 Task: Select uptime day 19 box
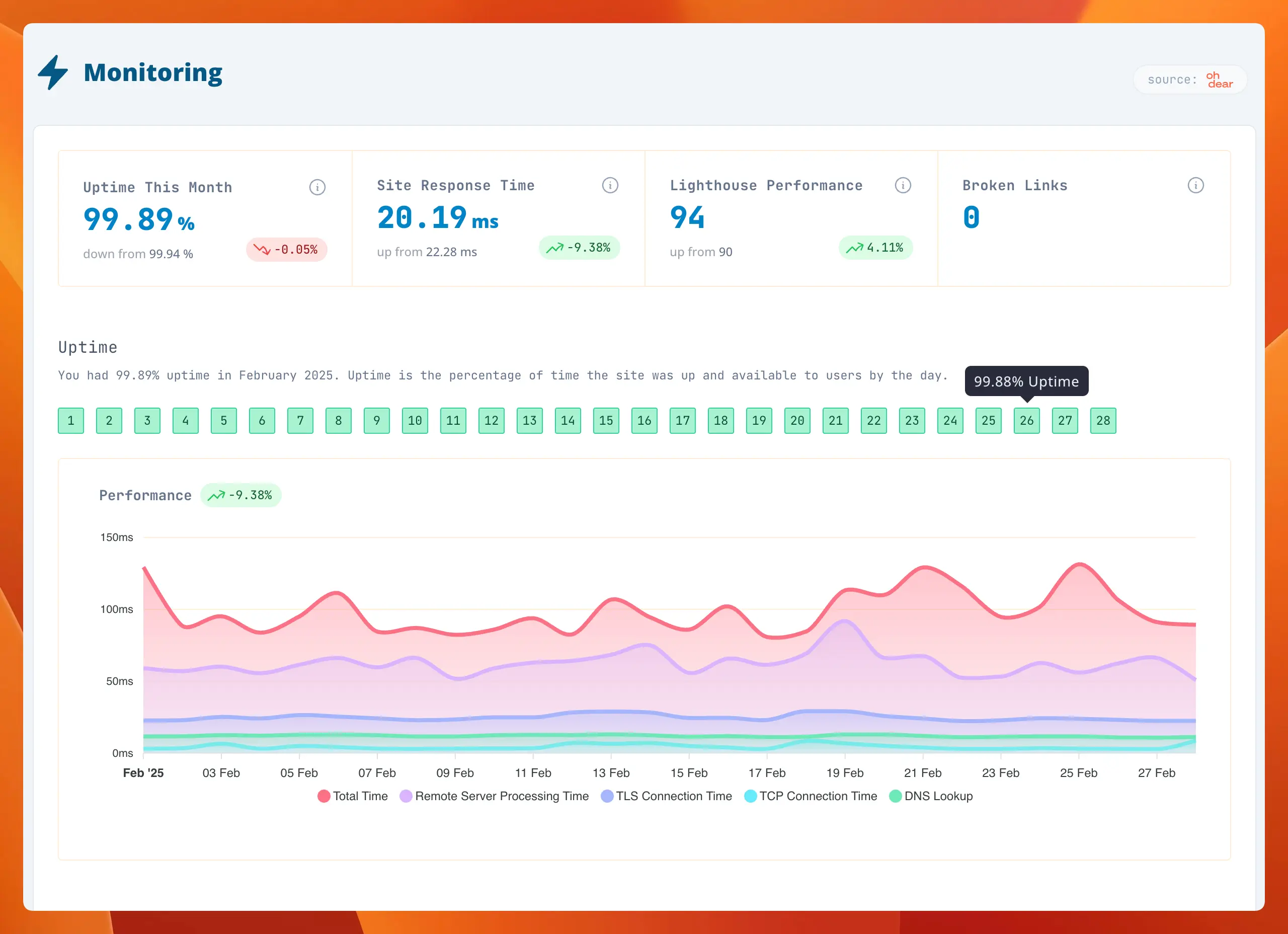759,420
